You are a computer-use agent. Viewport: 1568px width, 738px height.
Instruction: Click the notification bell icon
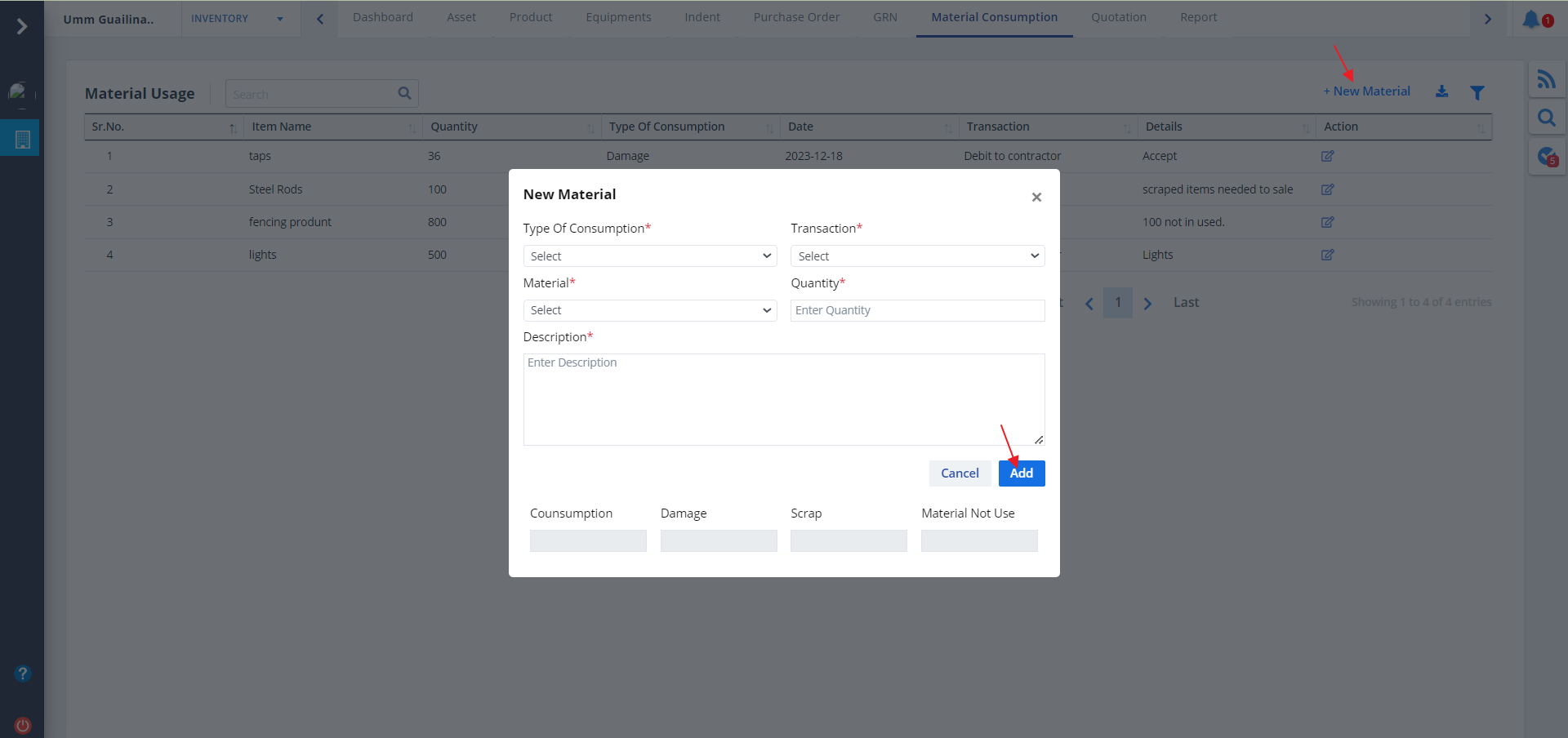[1530, 19]
